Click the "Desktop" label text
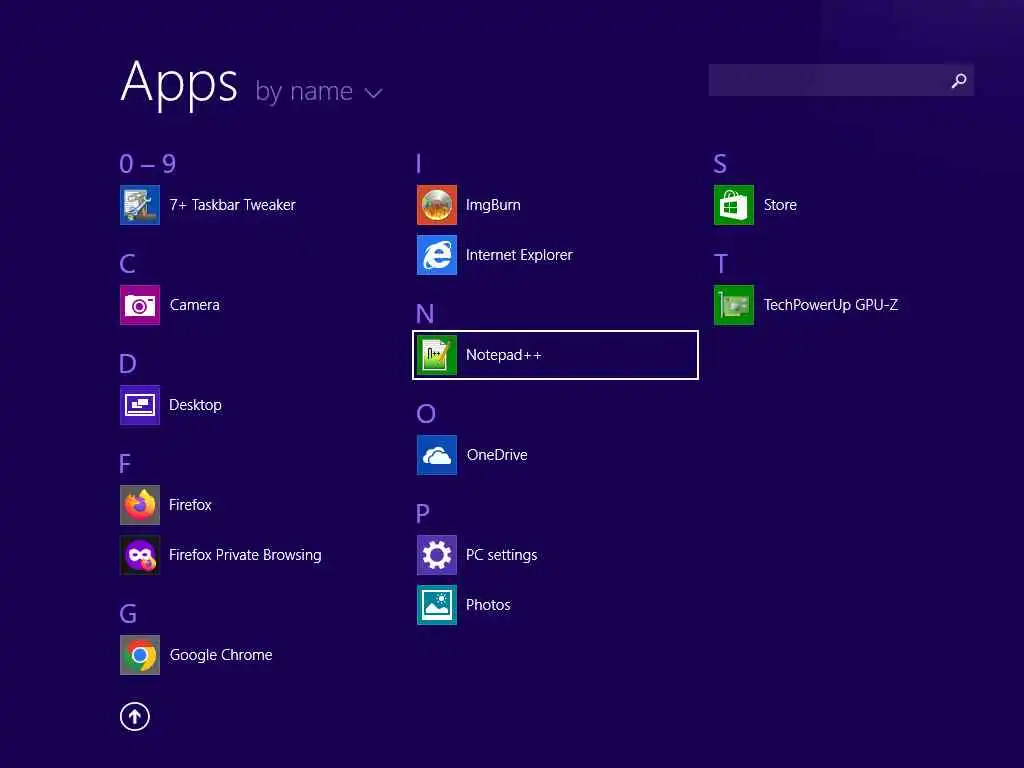Viewport: 1024px width, 768px height. (x=195, y=405)
